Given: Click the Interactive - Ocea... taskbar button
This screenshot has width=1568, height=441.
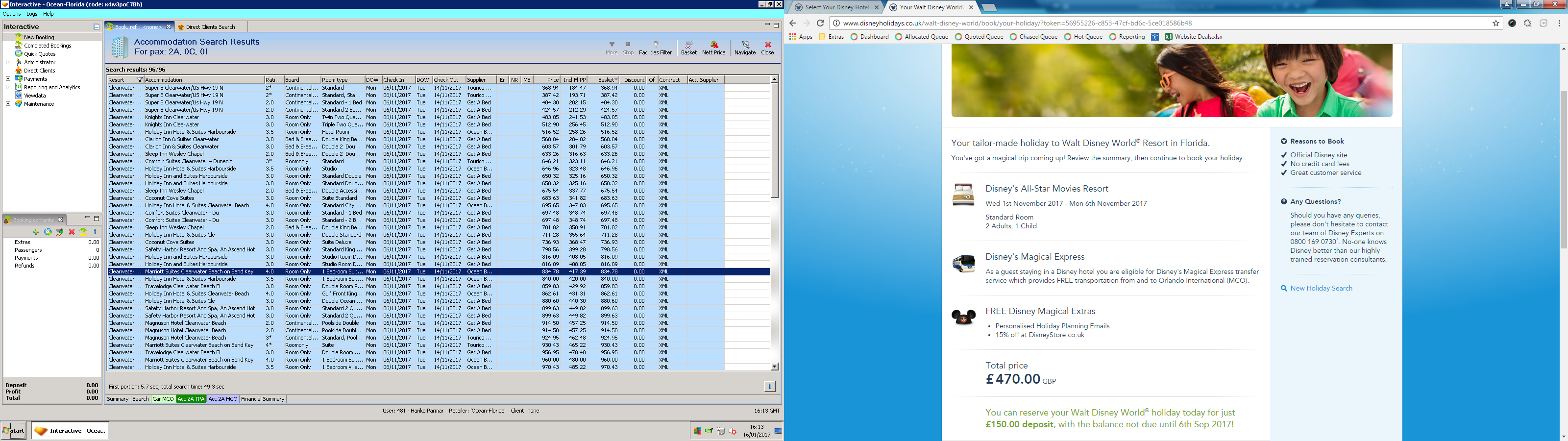Looking at the screenshot, I should point(70,431).
